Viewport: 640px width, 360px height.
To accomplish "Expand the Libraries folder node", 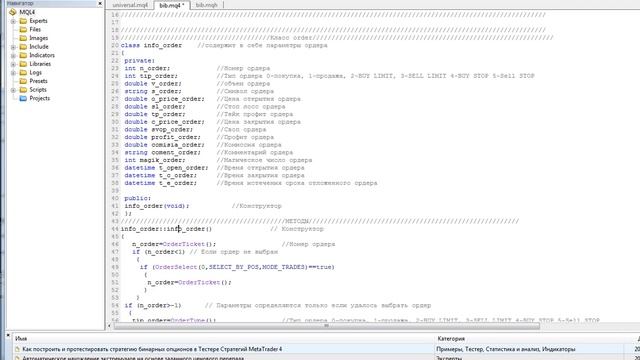I will click(13, 64).
